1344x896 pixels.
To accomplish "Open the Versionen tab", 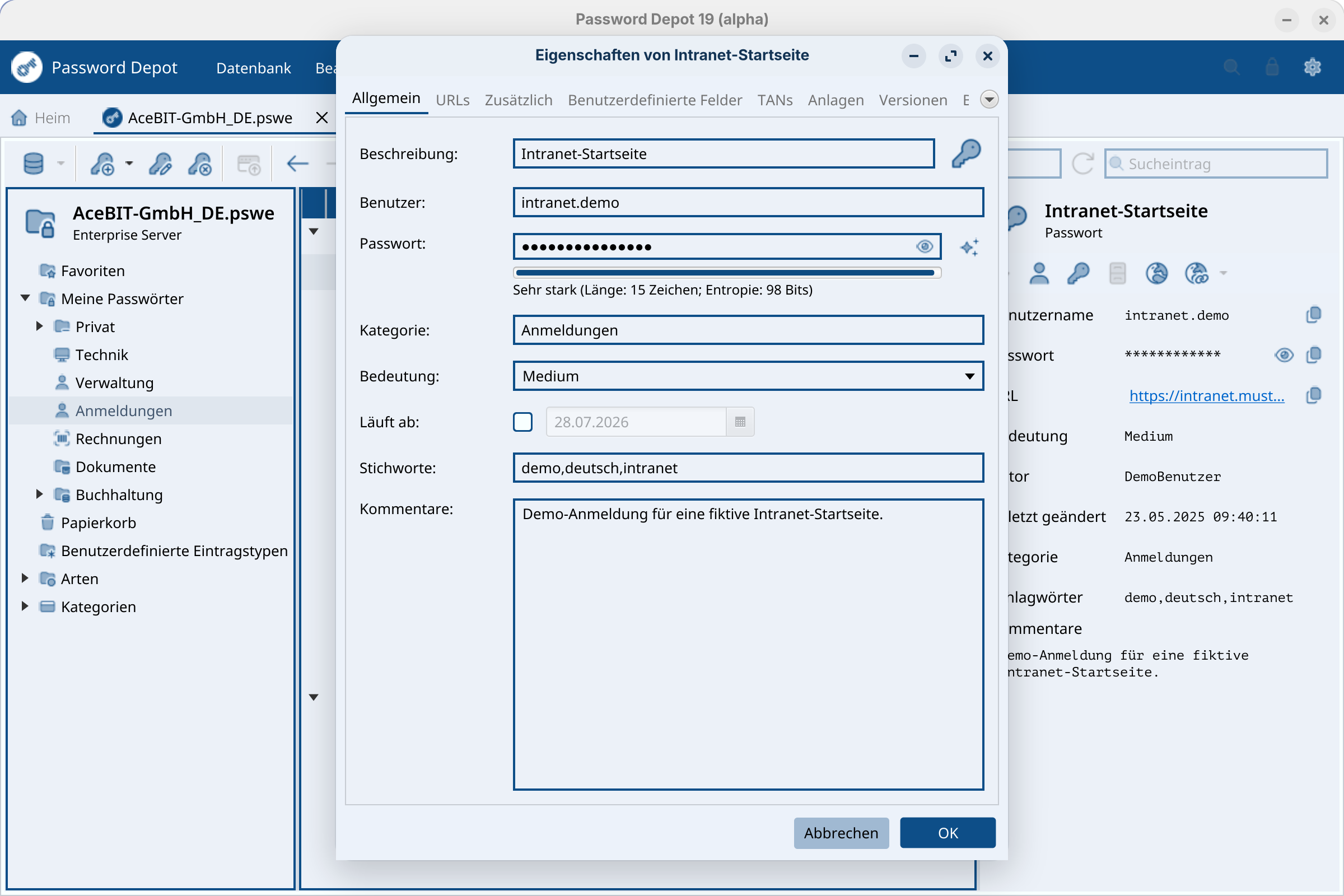I will [913, 100].
